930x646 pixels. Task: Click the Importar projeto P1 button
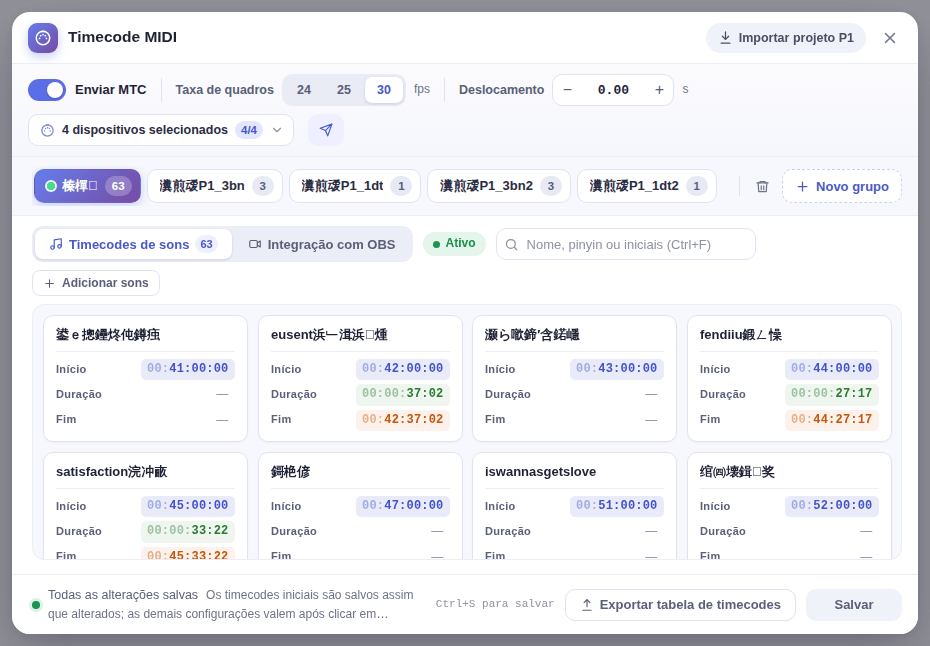tap(786, 38)
